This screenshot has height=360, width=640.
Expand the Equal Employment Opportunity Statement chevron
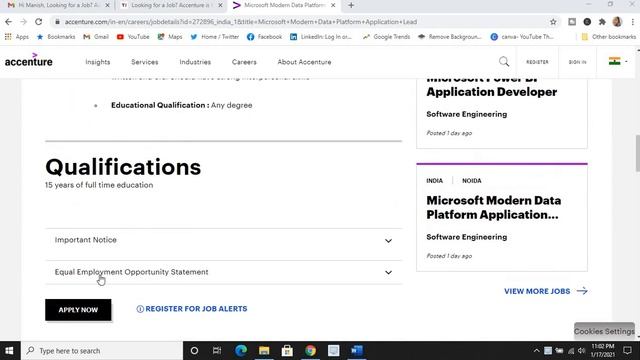coord(388,272)
